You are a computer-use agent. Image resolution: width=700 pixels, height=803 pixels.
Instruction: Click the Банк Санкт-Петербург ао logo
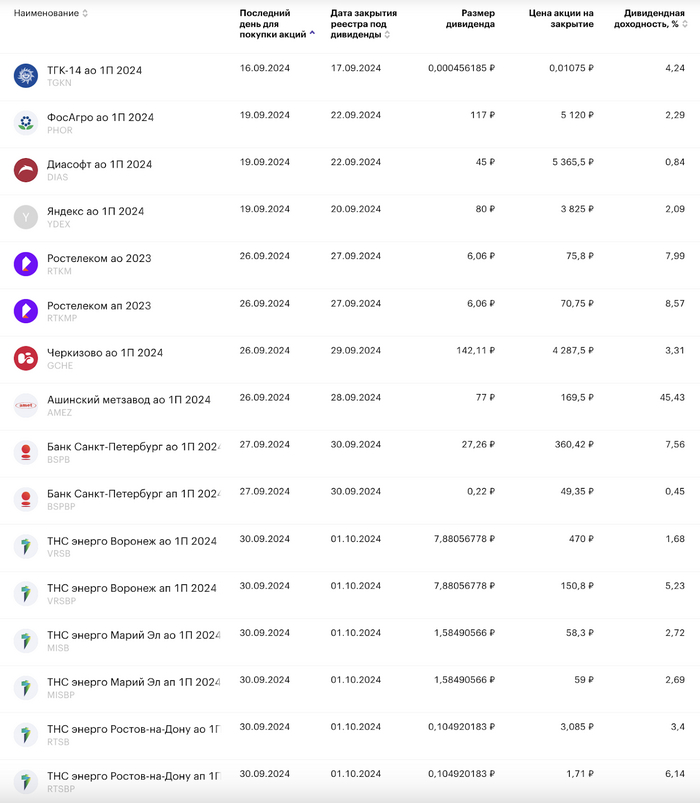click(25, 451)
